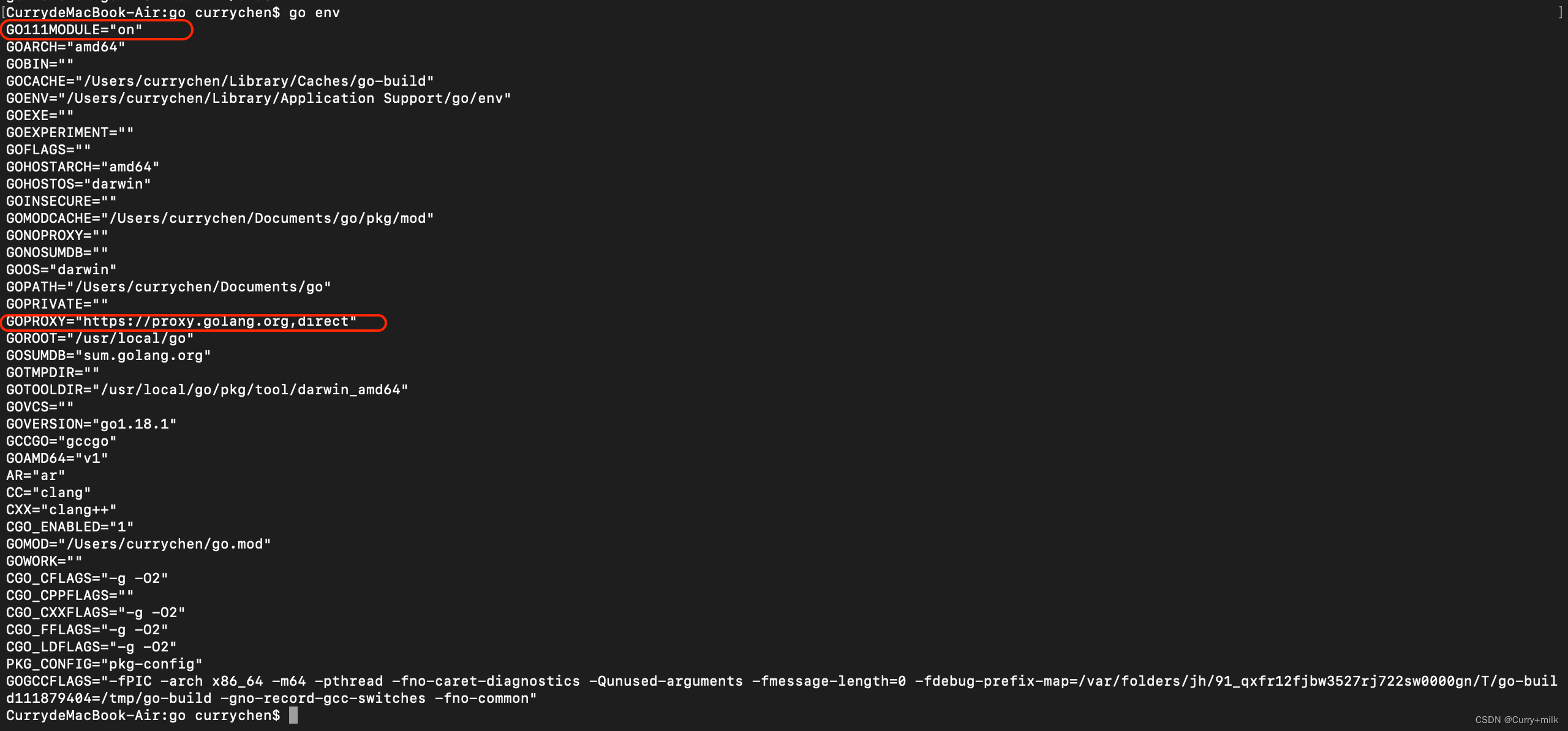Screen dimensions: 1568x731
Task: Click the CGO_ENABLED="1" line
Action: pyautogui.click(x=70, y=527)
